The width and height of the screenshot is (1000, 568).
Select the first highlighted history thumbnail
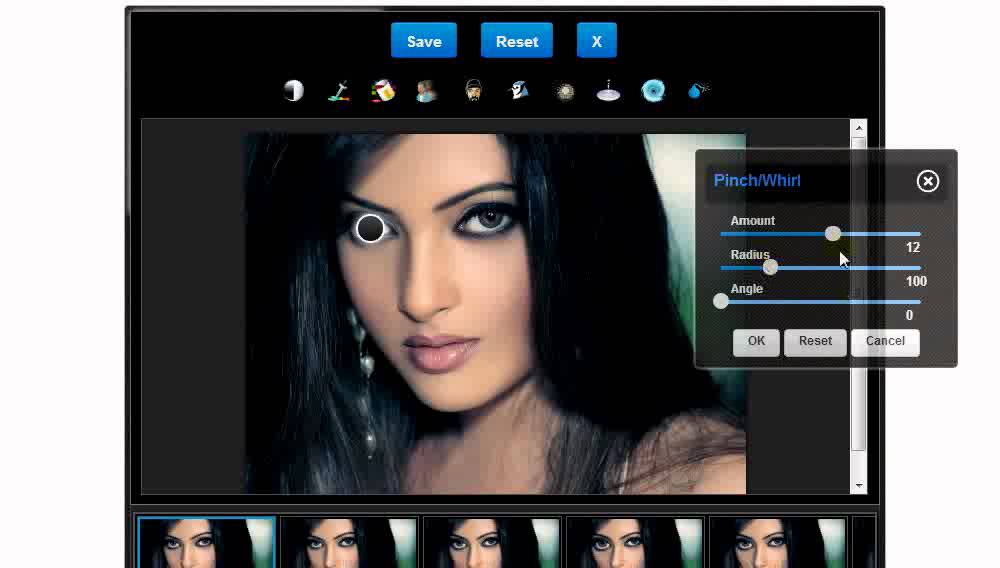tap(206, 543)
